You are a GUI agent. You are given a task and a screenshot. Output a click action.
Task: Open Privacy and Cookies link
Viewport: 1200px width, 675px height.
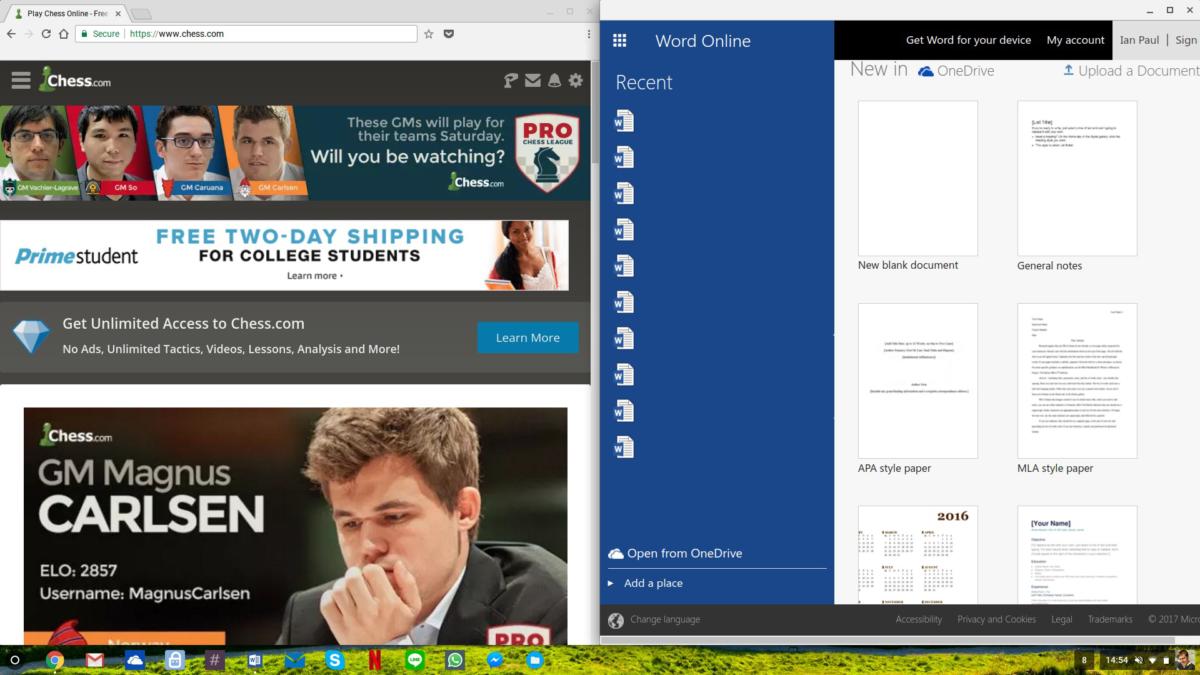pos(996,620)
